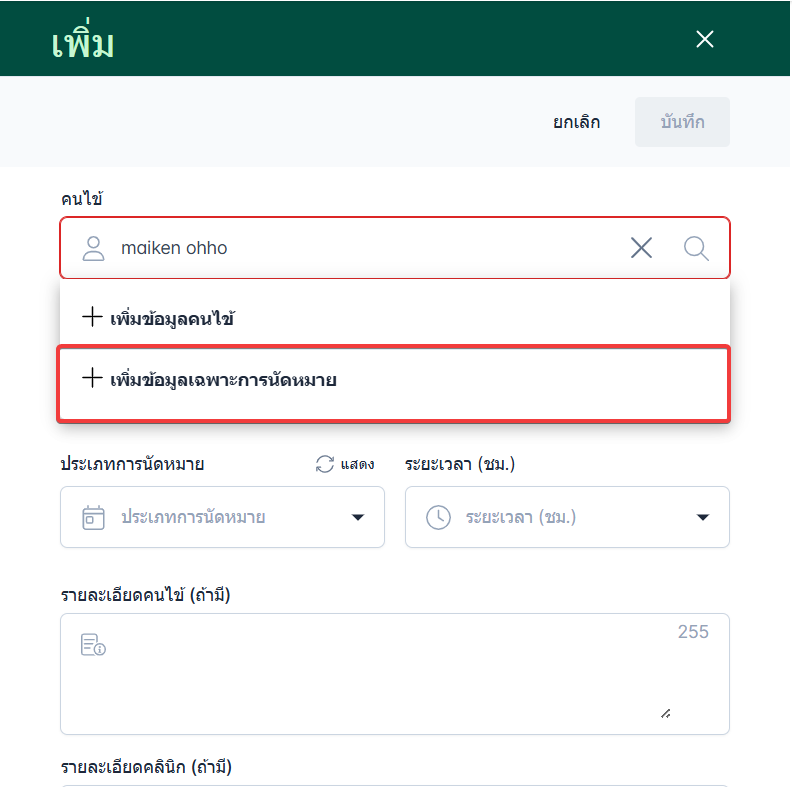The height and width of the screenshot is (787, 792).
Task: Close the เพิ่ม dialog with X
Action: (x=705, y=39)
